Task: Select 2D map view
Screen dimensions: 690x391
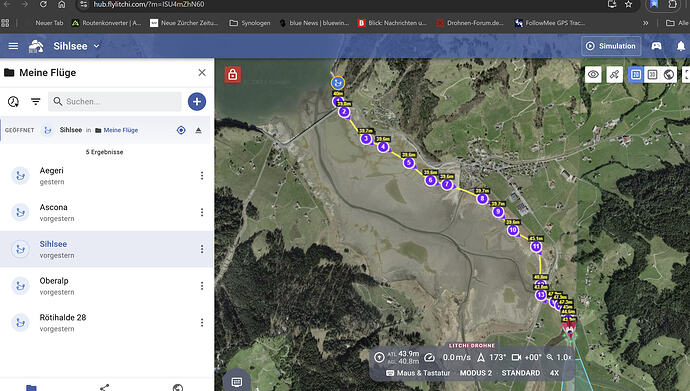Action: tap(635, 74)
